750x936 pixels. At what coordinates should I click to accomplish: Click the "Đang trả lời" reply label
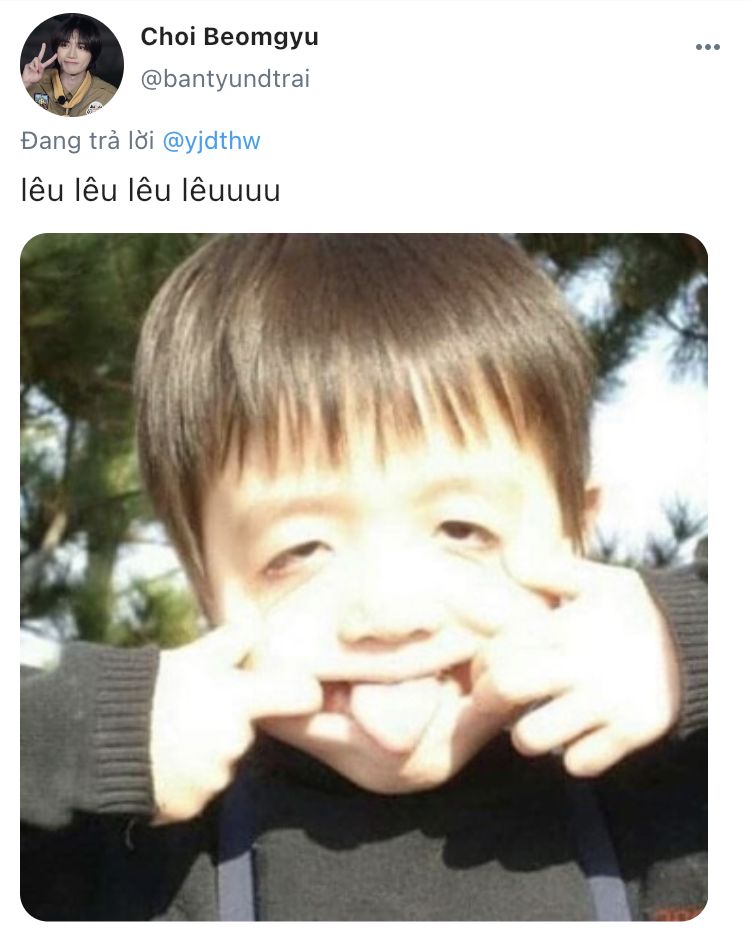pos(87,141)
